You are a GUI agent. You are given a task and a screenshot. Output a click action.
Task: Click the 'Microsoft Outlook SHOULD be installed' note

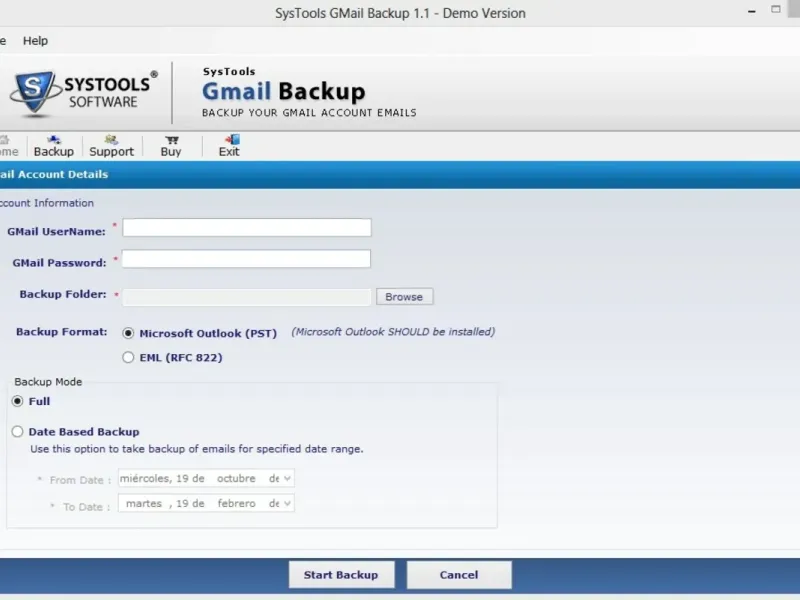click(x=393, y=332)
